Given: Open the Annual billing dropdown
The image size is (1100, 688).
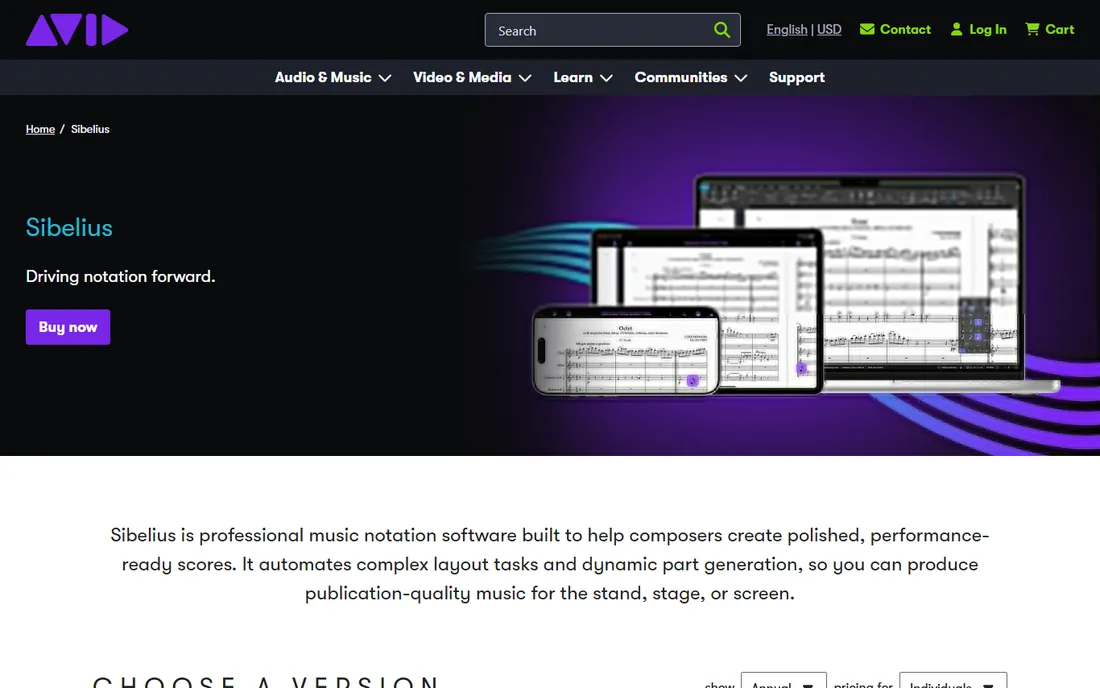Looking at the screenshot, I should 784,681.
